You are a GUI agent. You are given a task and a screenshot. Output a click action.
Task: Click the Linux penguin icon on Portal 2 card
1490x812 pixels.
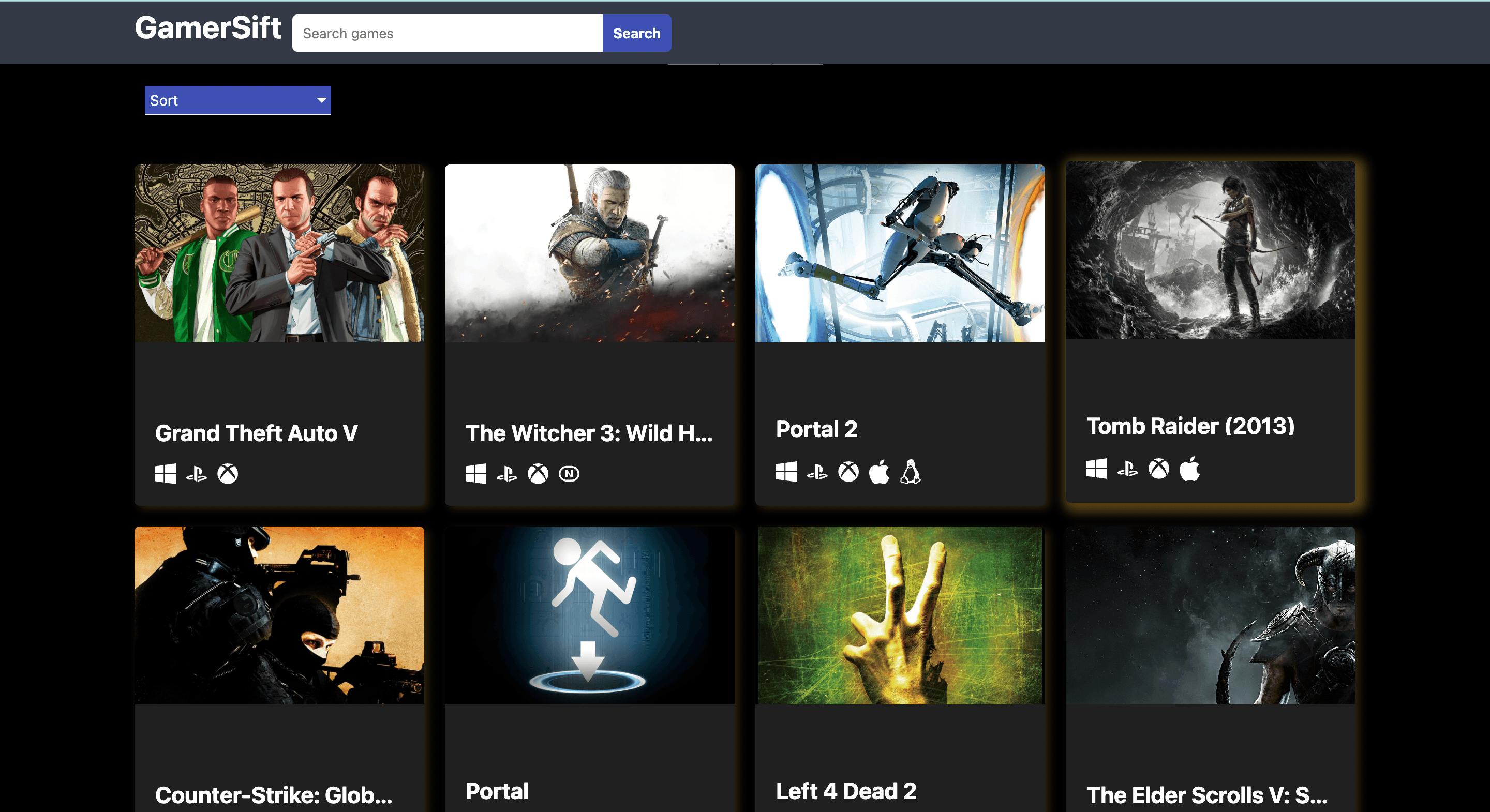[911, 471]
